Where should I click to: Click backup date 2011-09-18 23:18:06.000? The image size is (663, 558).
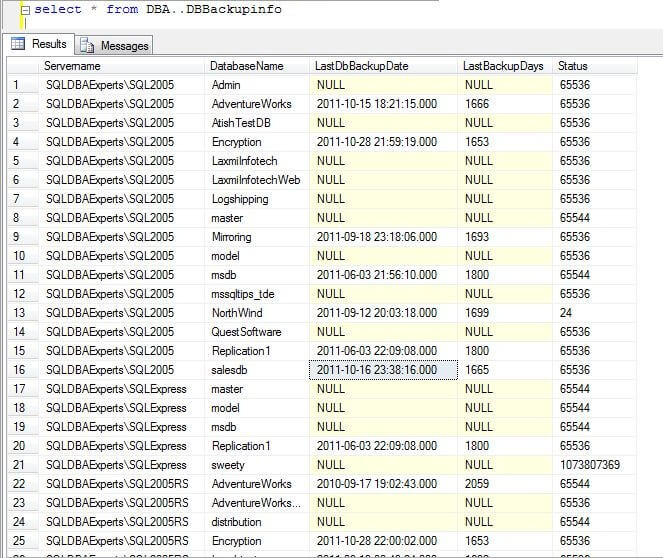tap(384, 237)
